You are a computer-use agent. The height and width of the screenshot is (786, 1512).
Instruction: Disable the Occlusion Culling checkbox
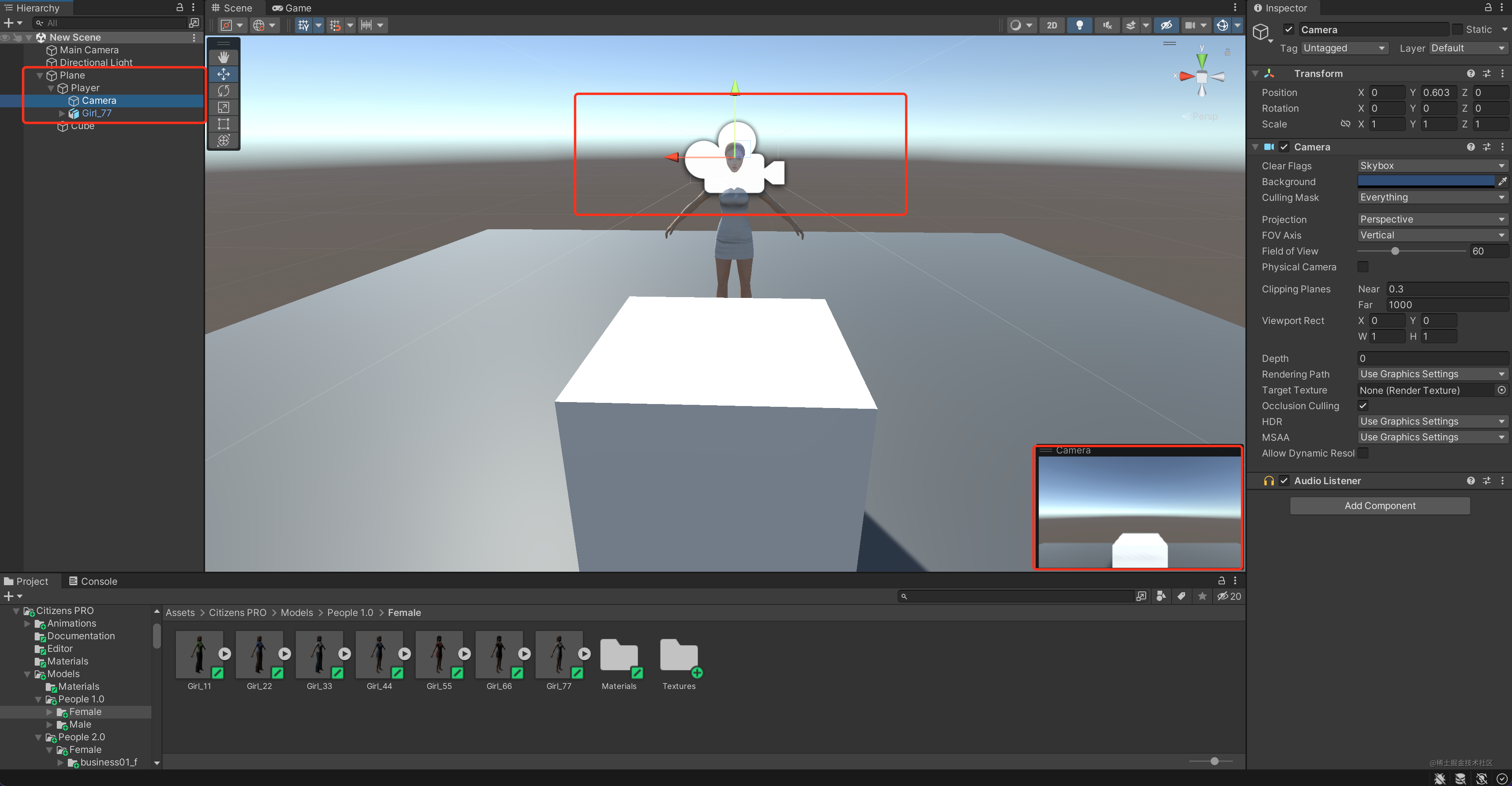1363,405
